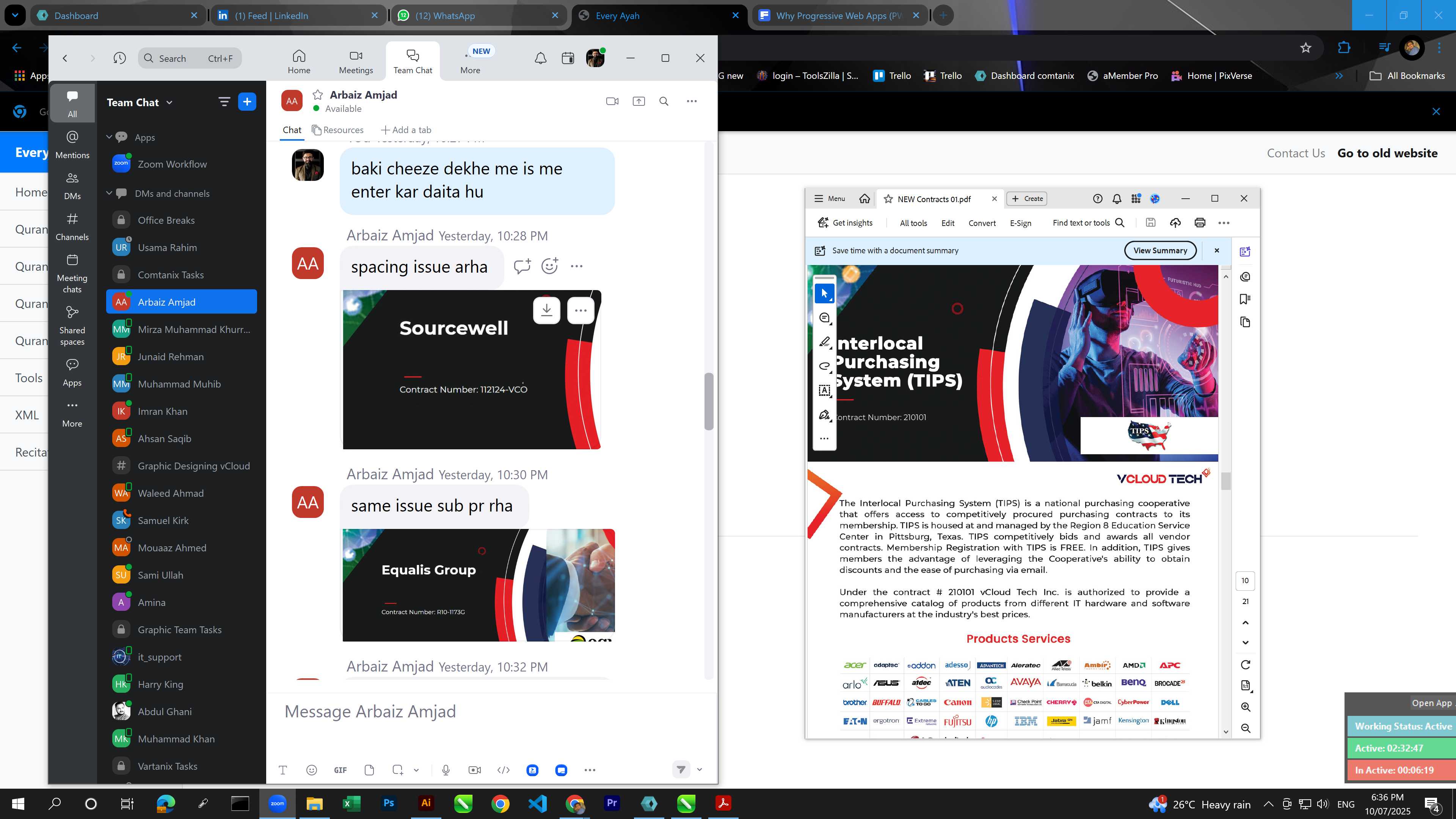Collapse the DMs and channels section
This screenshot has height=819, width=1456.
(109, 193)
